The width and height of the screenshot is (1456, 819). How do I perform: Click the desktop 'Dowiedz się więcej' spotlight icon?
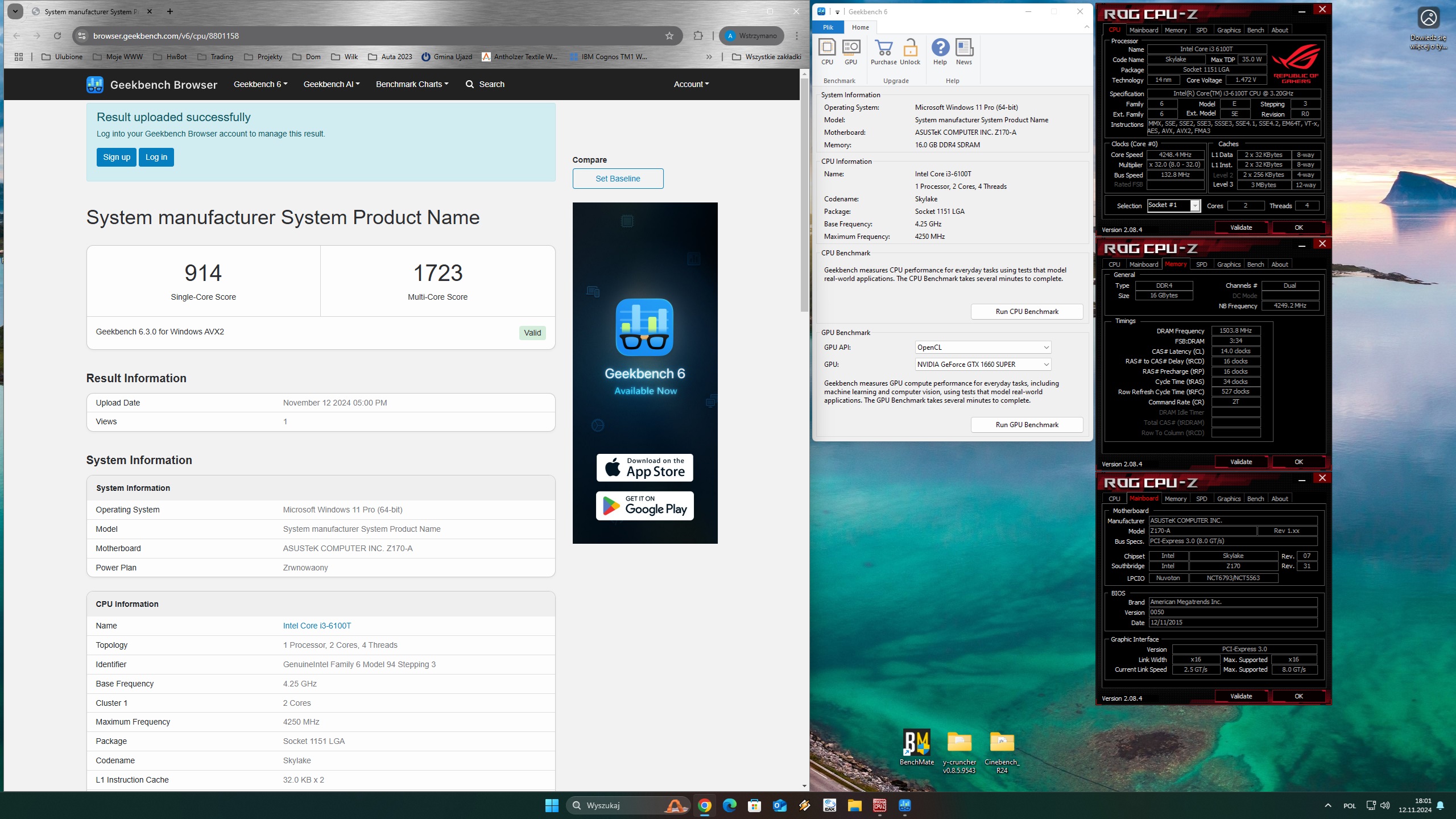(1428, 29)
